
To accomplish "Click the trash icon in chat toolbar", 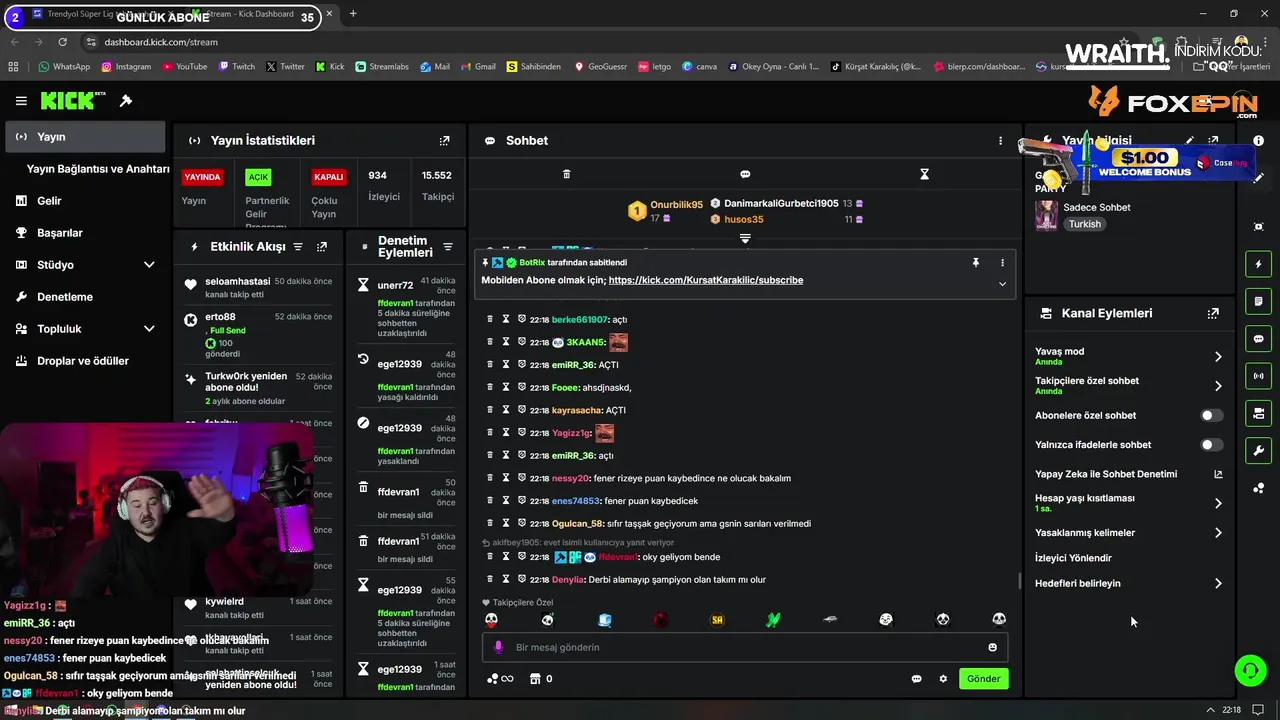I will pyautogui.click(x=566, y=174).
